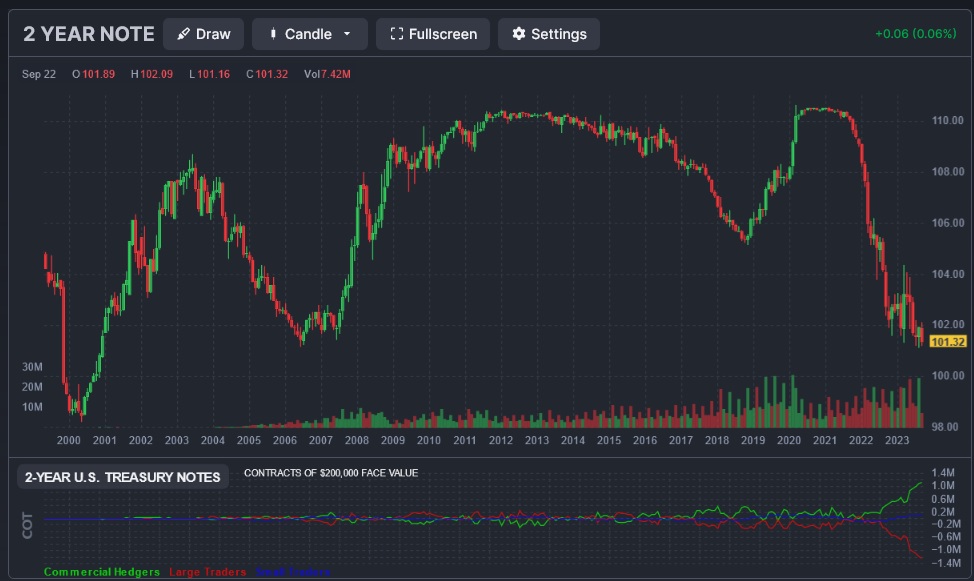Click the 108.00 price axis label
This screenshot has width=974, height=581.
(x=948, y=172)
